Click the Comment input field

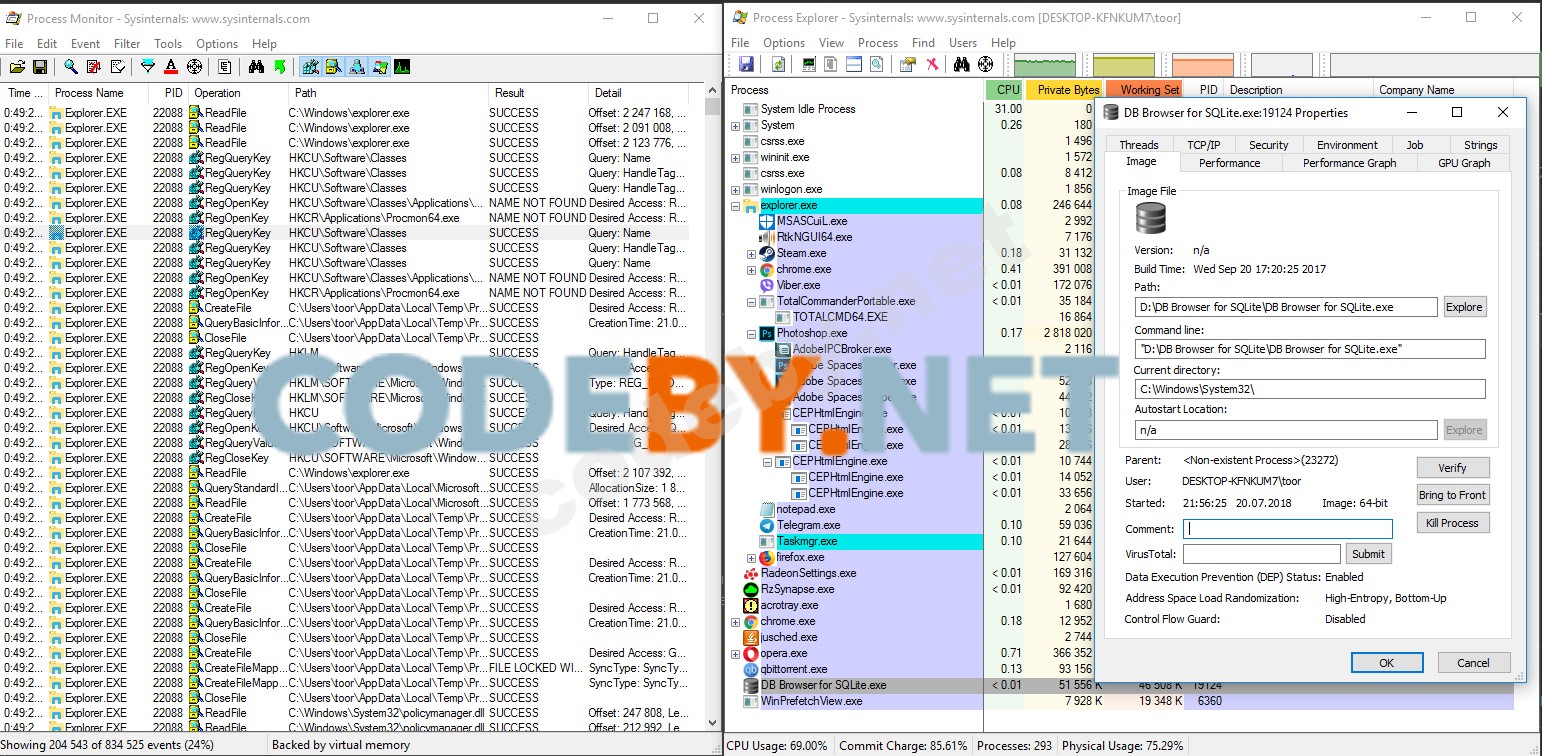tap(1287, 529)
